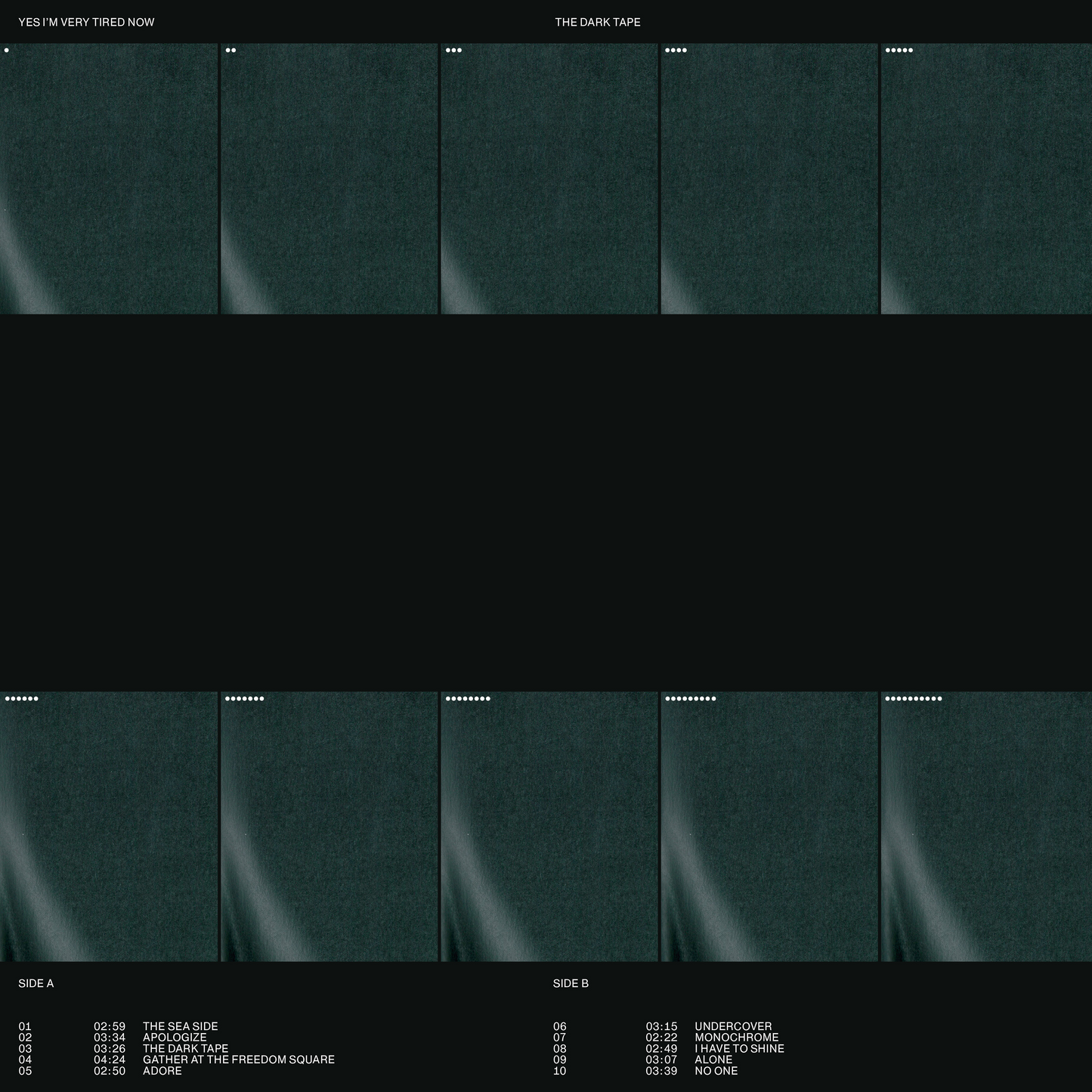Choose track I Have to Shine
Image resolution: width=1092 pixels, height=1092 pixels.
point(739,1049)
